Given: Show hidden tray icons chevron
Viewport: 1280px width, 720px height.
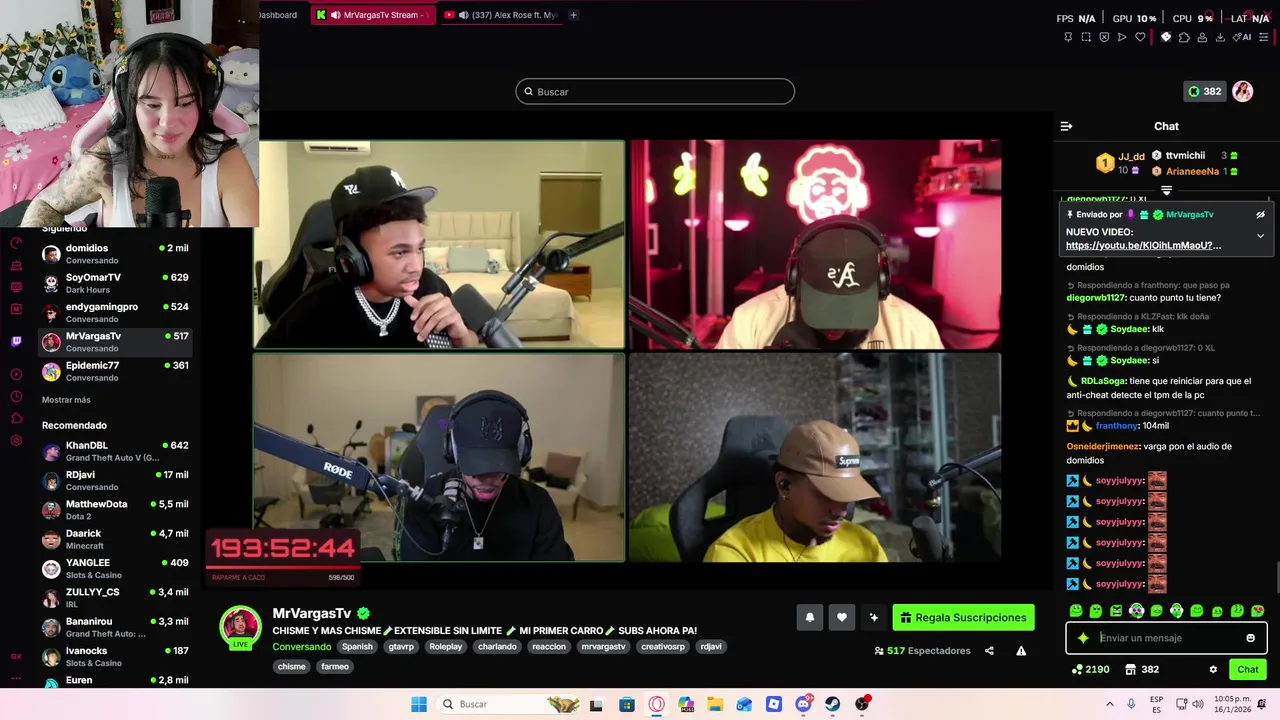Looking at the screenshot, I should [x=1111, y=704].
